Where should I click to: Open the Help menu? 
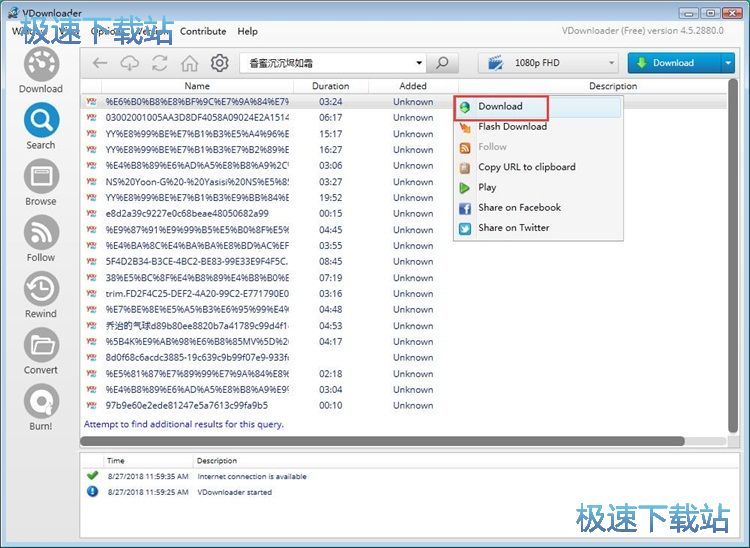[247, 32]
